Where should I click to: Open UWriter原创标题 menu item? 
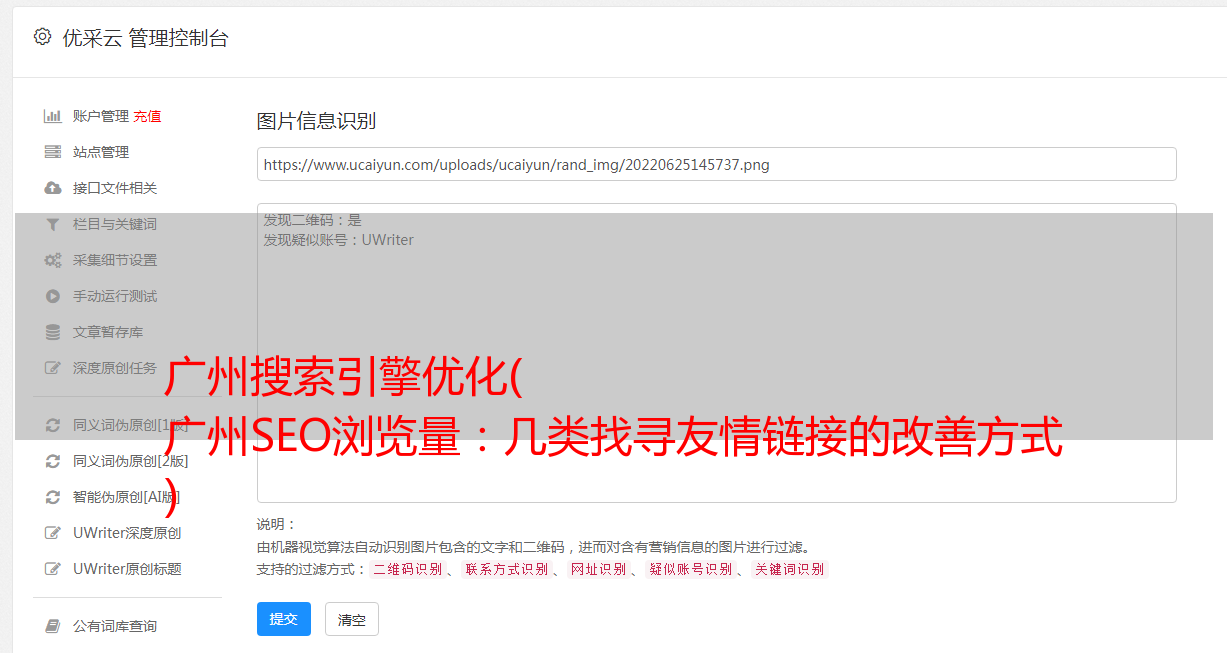(x=127, y=569)
